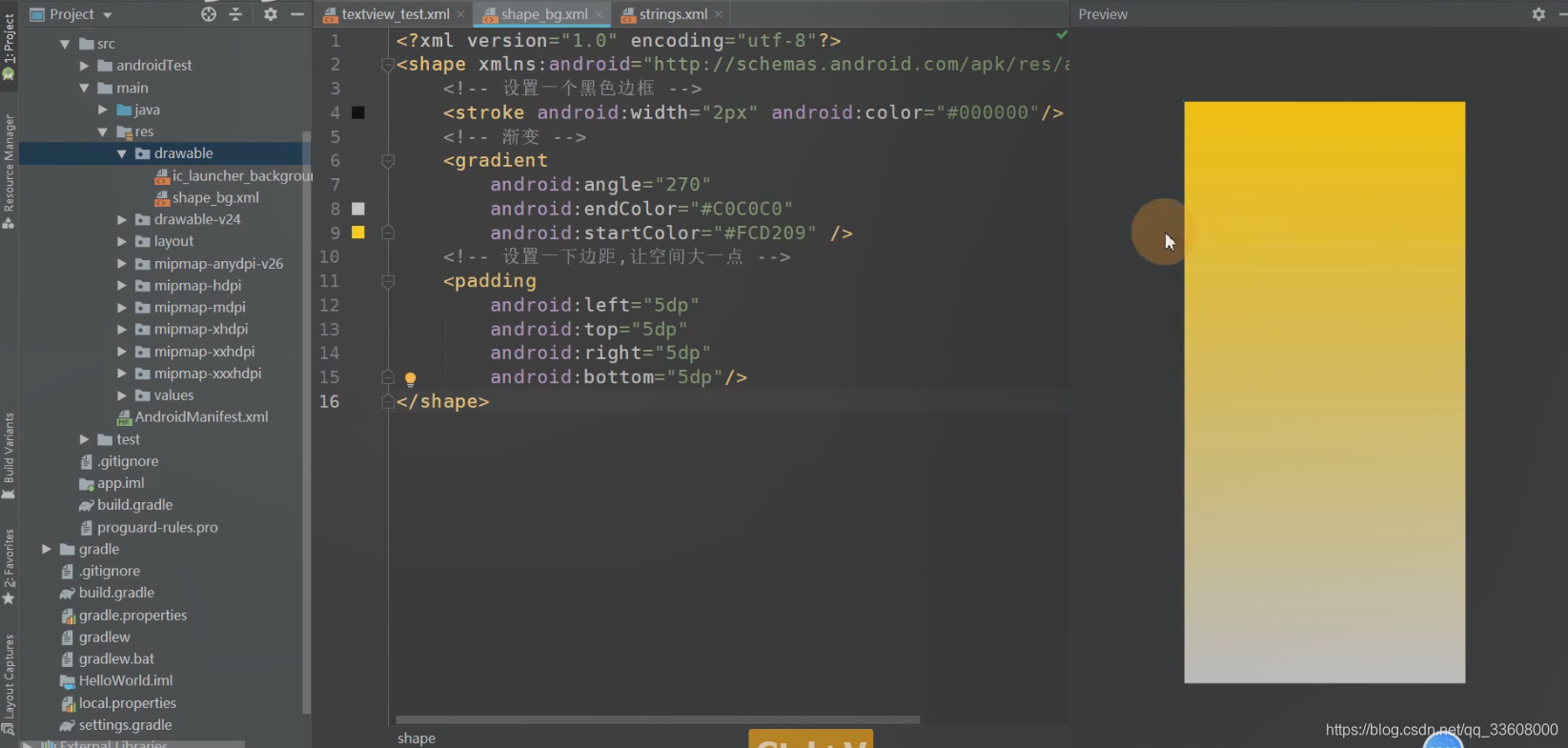Expand the java folder
This screenshot has width=1568, height=748.
point(103,110)
